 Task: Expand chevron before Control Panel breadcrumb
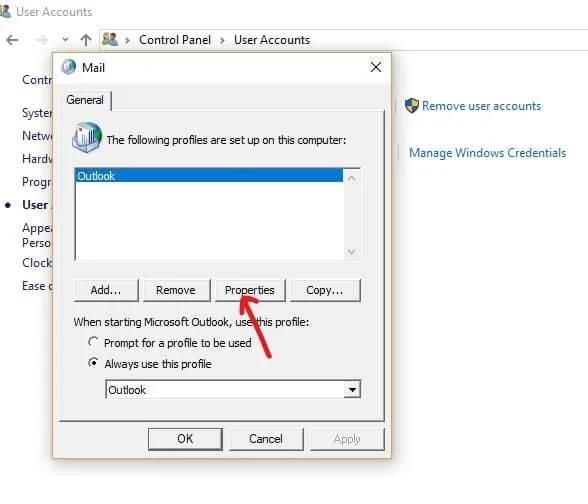[x=128, y=40]
